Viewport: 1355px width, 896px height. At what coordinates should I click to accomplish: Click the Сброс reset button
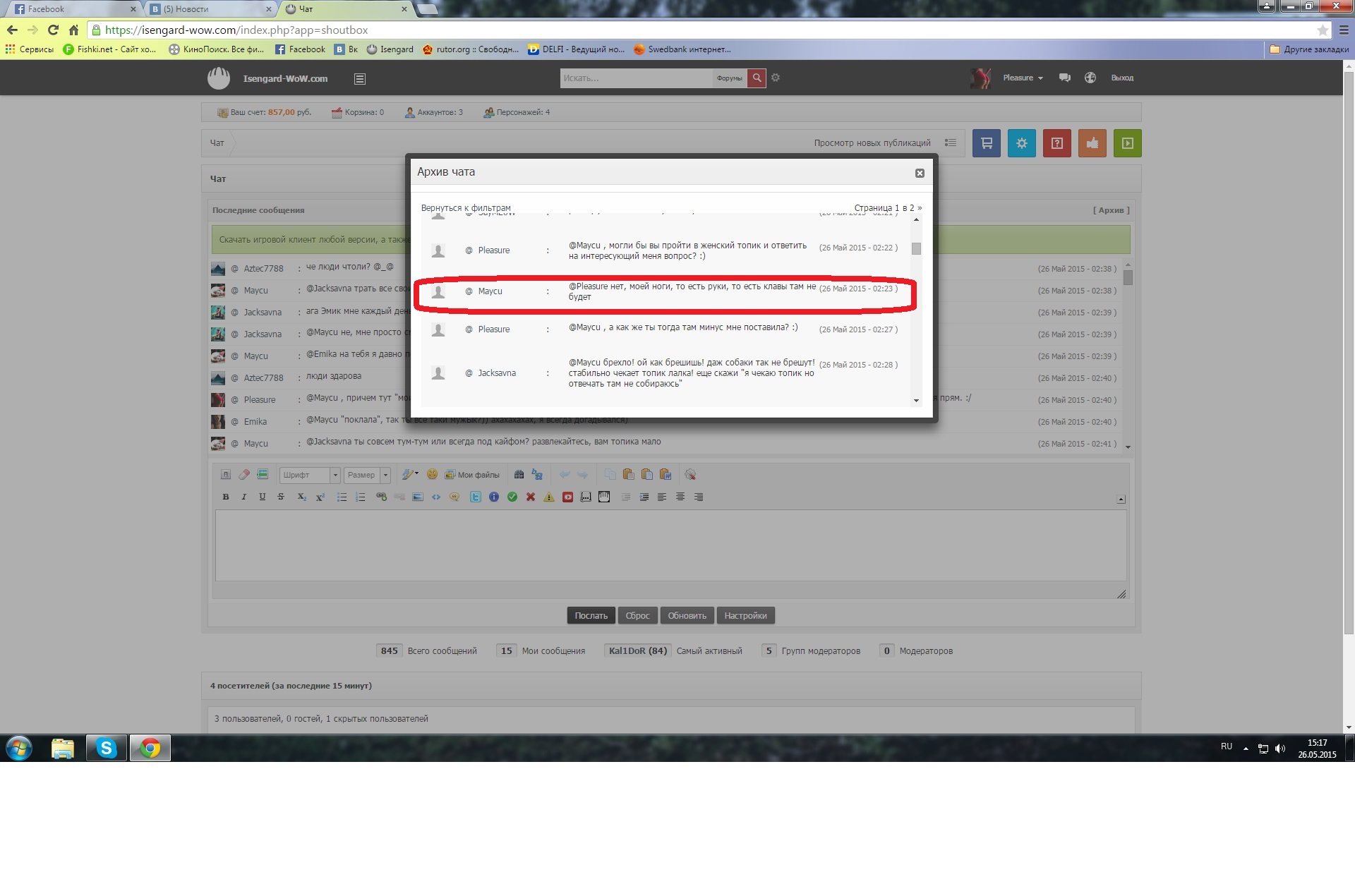[x=638, y=616]
